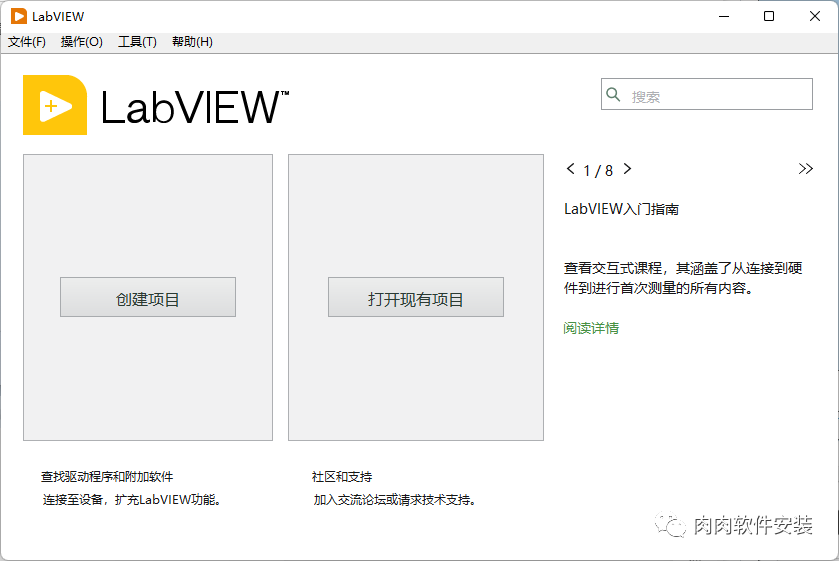Image resolution: width=839 pixels, height=561 pixels.
Task: Open the 帮助(H) menu
Action: [192, 42]
